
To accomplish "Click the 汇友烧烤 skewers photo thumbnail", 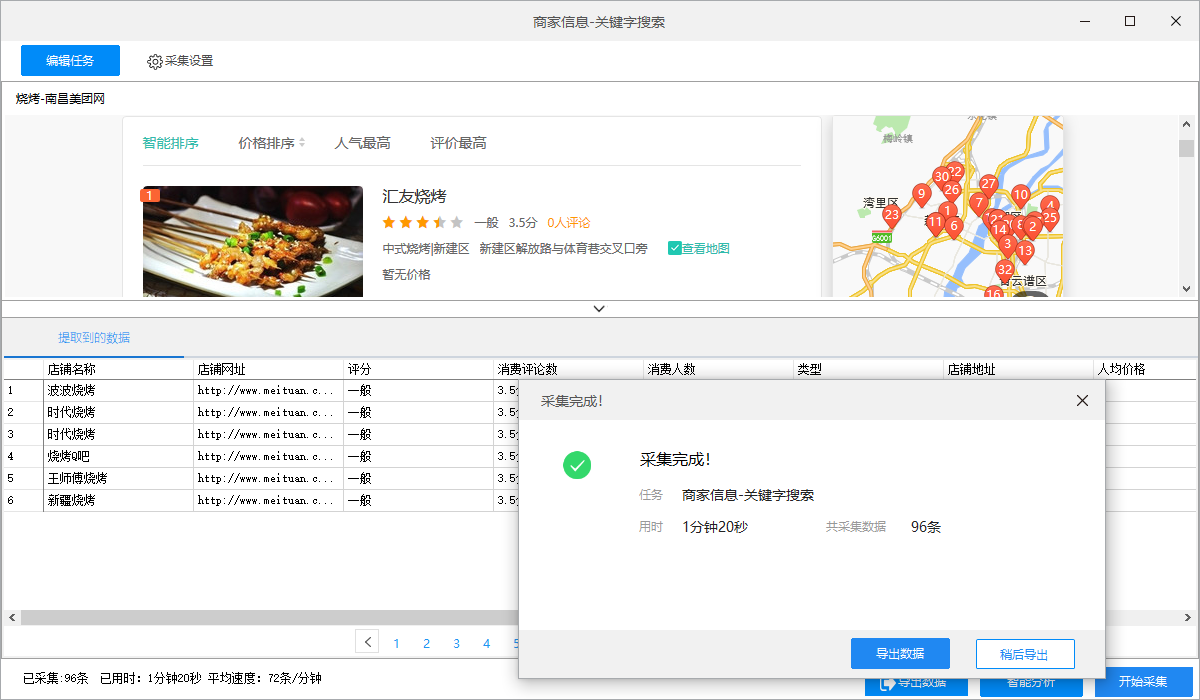I will click(253, 241).
